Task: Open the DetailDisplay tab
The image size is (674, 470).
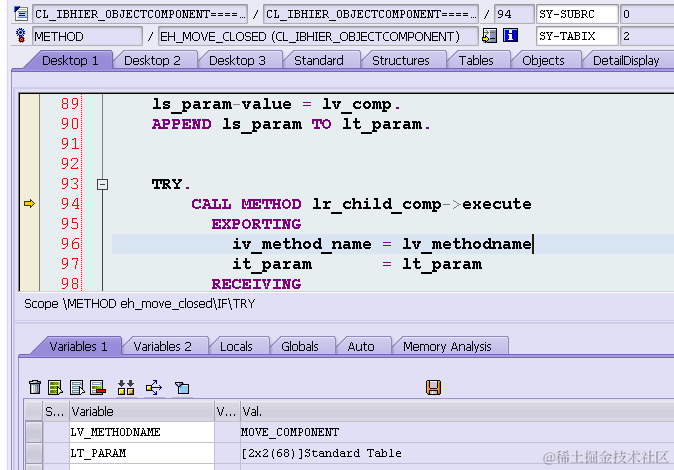Action: (626, 61)
